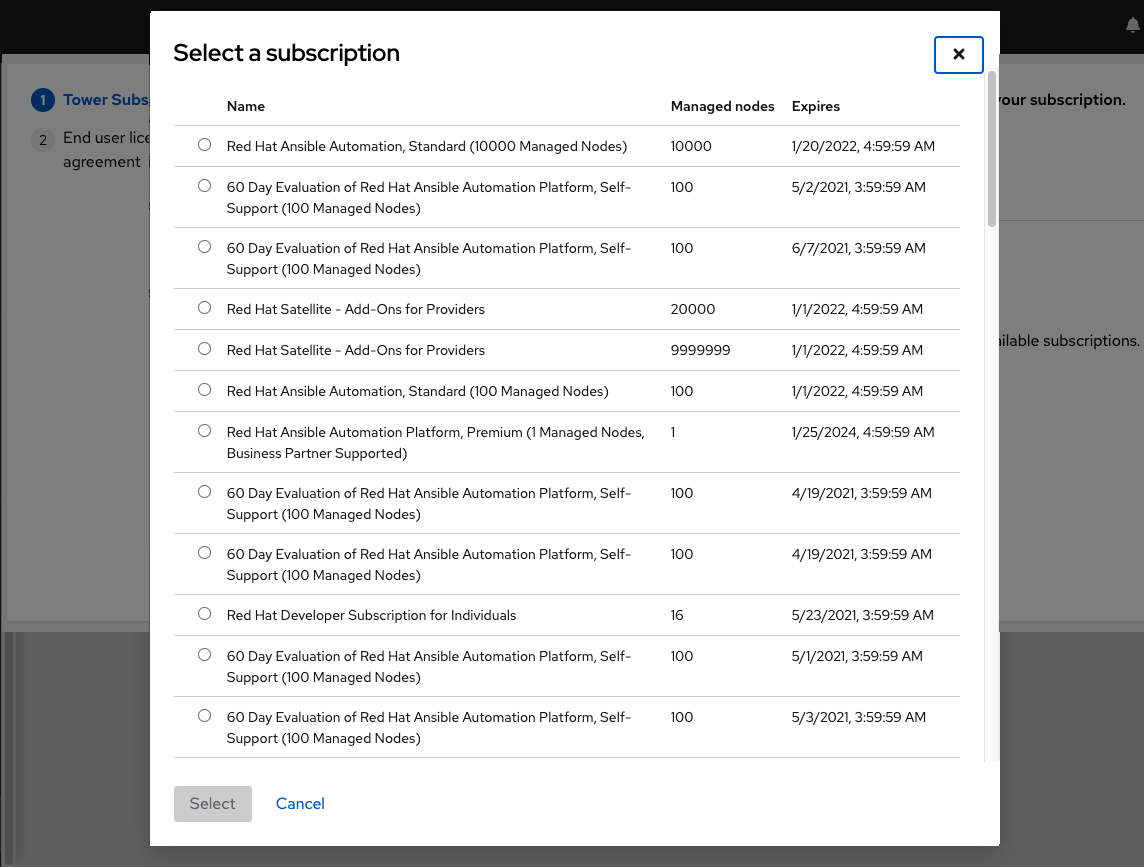The image size is (1144, 867).
Task: Click the Expires column header
Action: (x=816, y=107)
